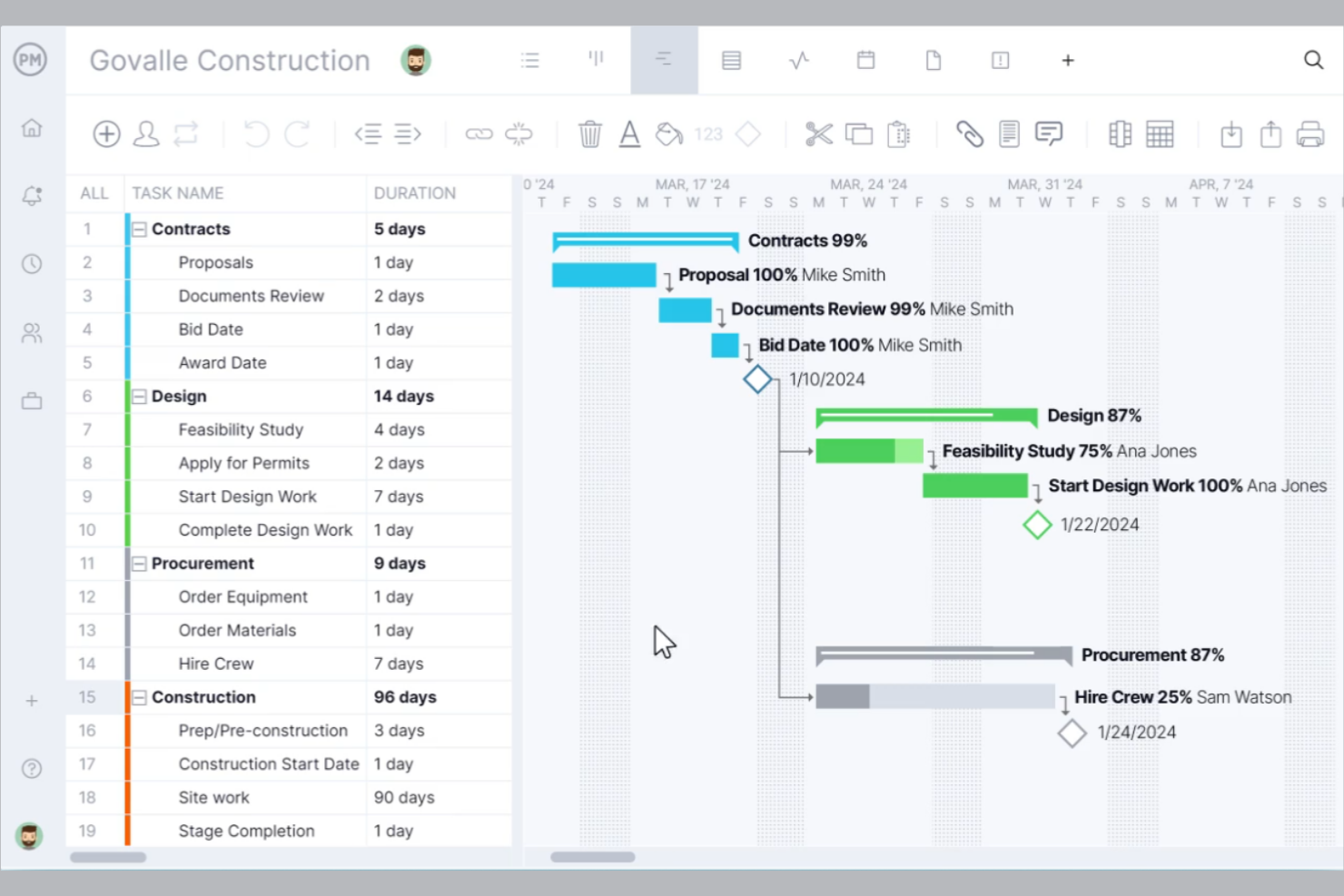Click the unlink tasks icon
The image size is (1344, 896).
[519, 134]
